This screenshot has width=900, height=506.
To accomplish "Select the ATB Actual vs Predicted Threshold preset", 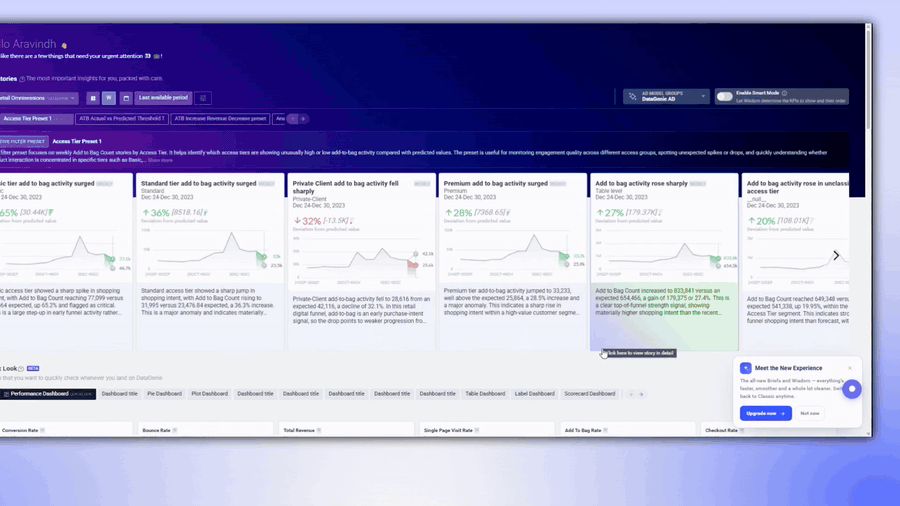I will click(122, 119).
